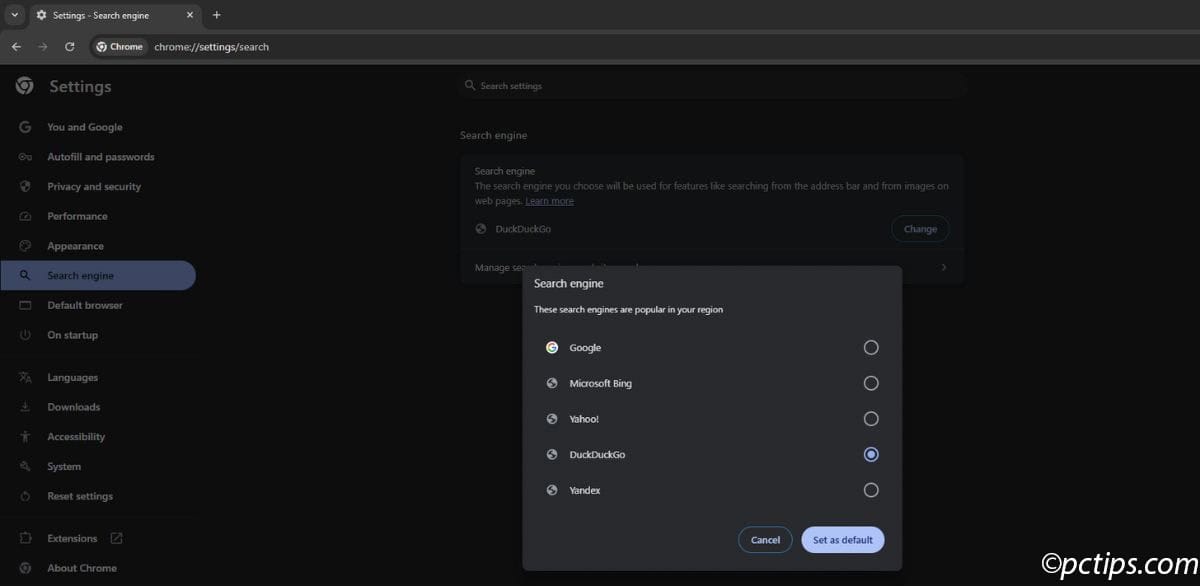The width and height of the screenshot is (1200, 586).
Task: Go to Privacy and security
Action: 98,186
